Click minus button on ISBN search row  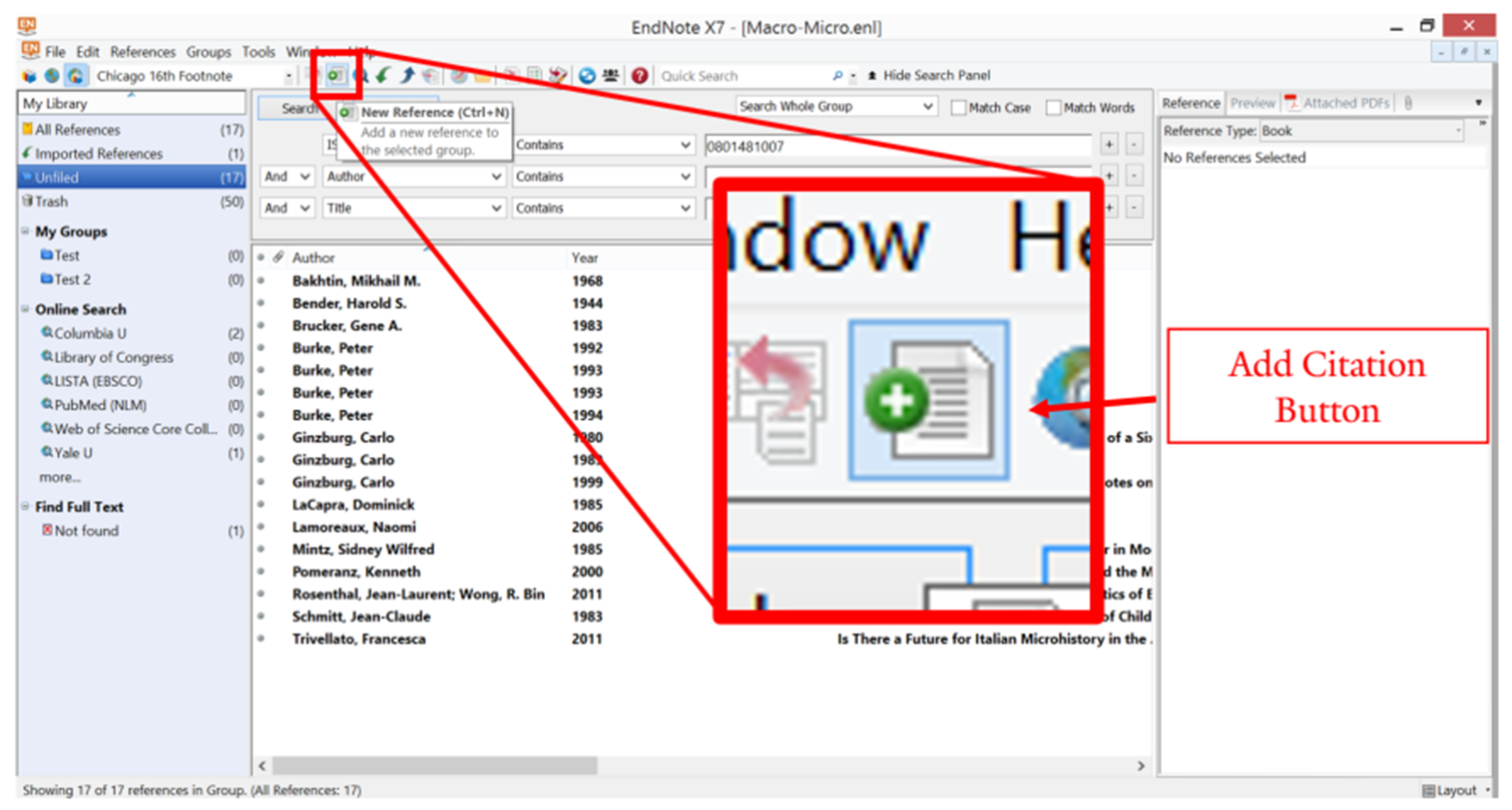[x=1135, y=145]
